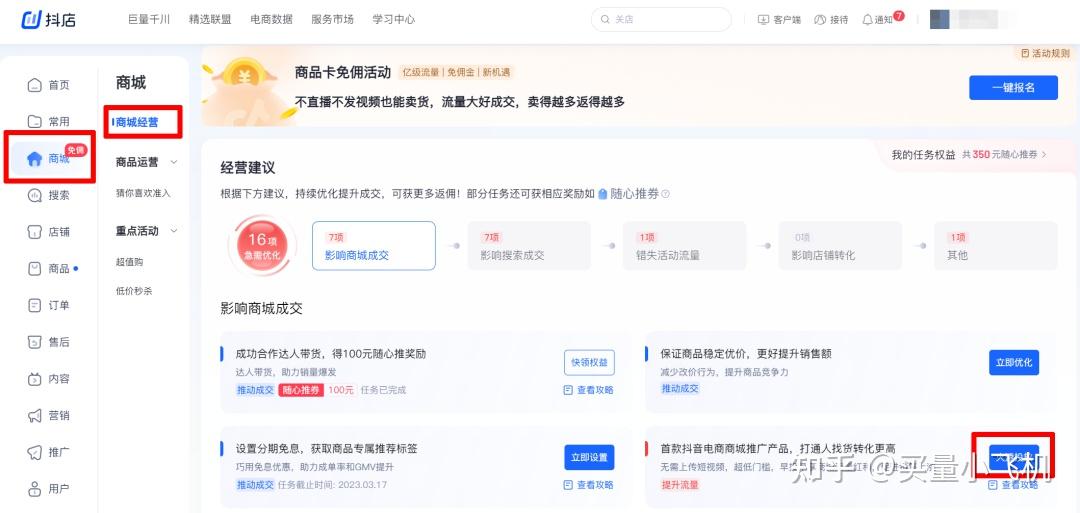Click the search box in header
This screenshot has width=1080, height=513.
(661, 19)
